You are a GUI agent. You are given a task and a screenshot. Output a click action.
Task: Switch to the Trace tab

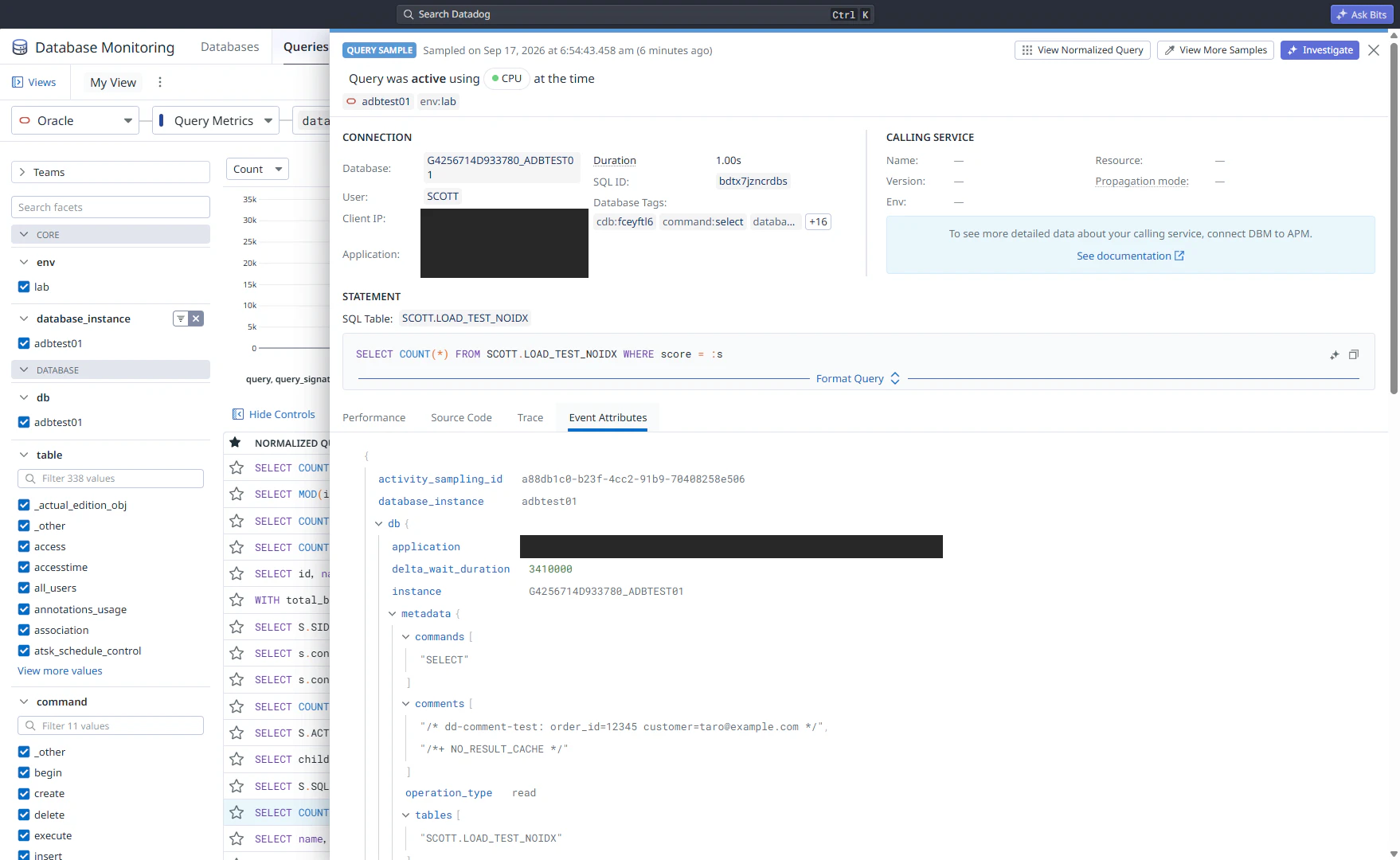530,417
